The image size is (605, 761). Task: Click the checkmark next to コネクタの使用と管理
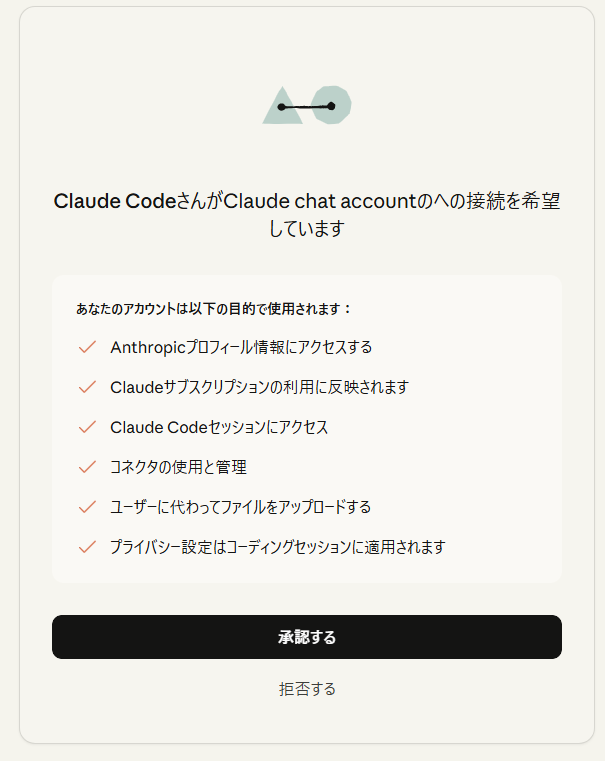(87, 467)
